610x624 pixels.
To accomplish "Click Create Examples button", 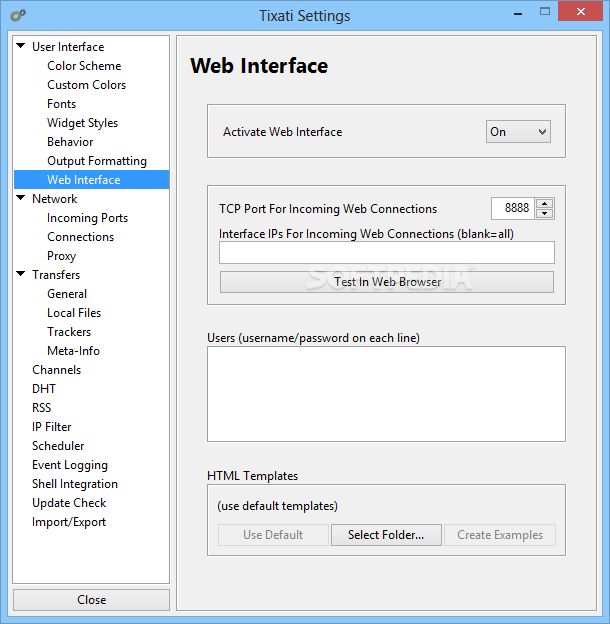I will [x=500, y=535].
